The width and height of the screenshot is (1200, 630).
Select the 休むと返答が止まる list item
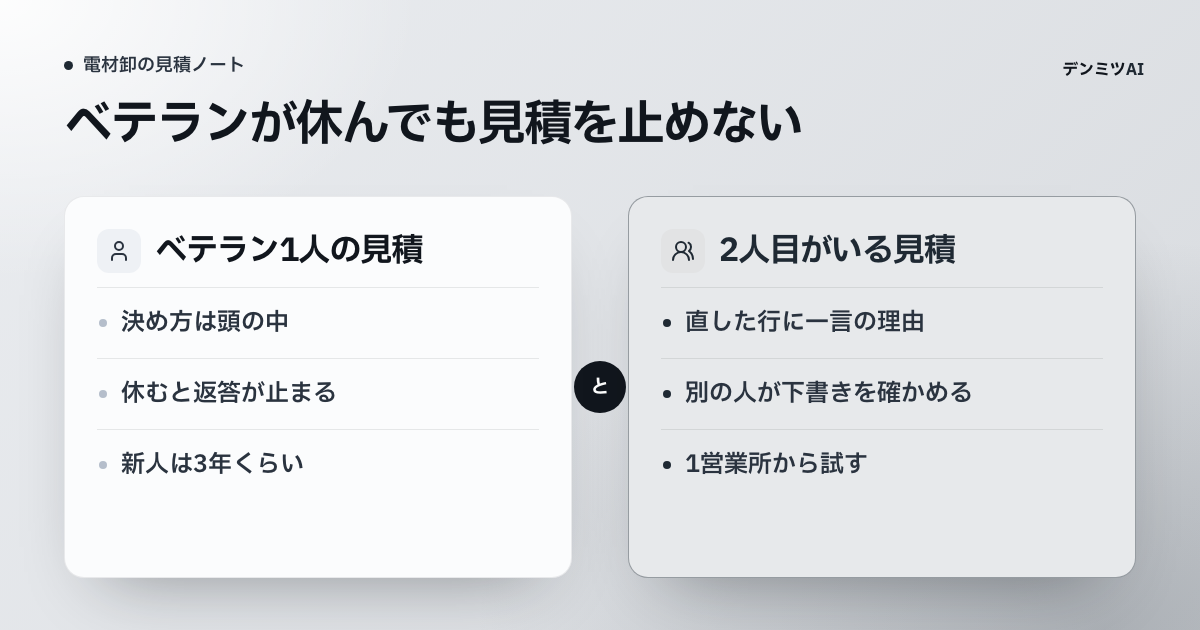318,393
